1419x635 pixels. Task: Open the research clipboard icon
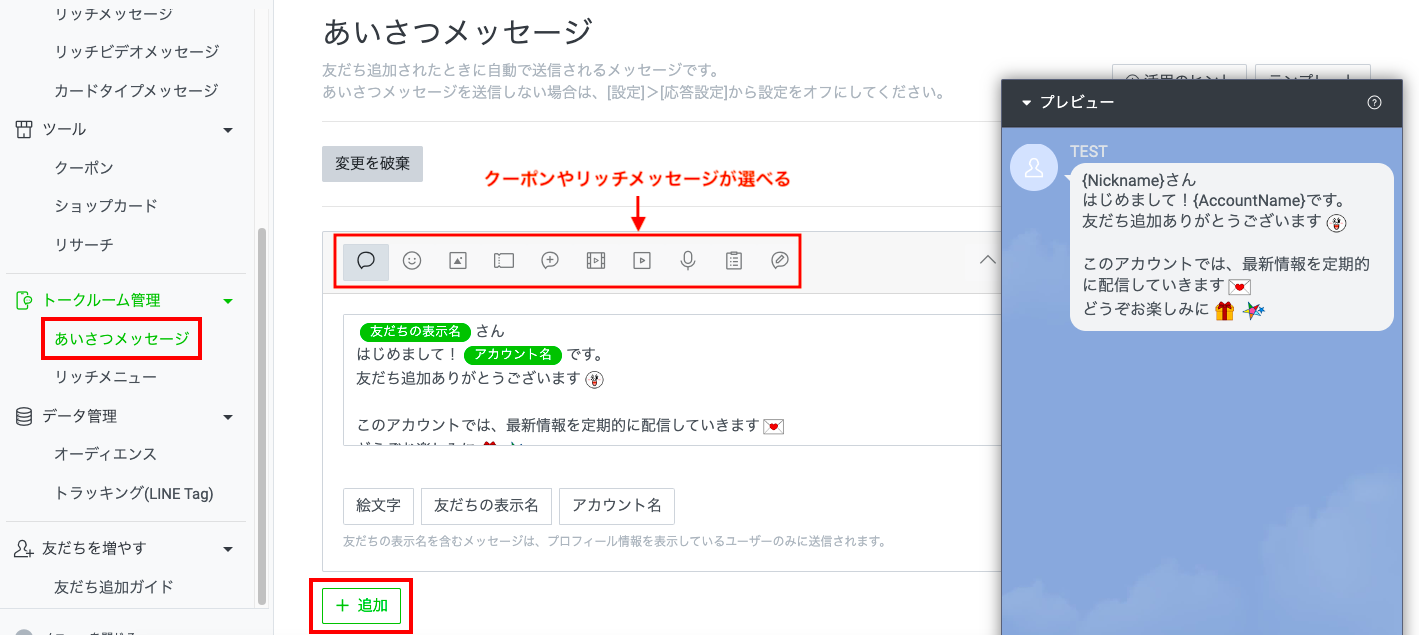pos(733,261)
